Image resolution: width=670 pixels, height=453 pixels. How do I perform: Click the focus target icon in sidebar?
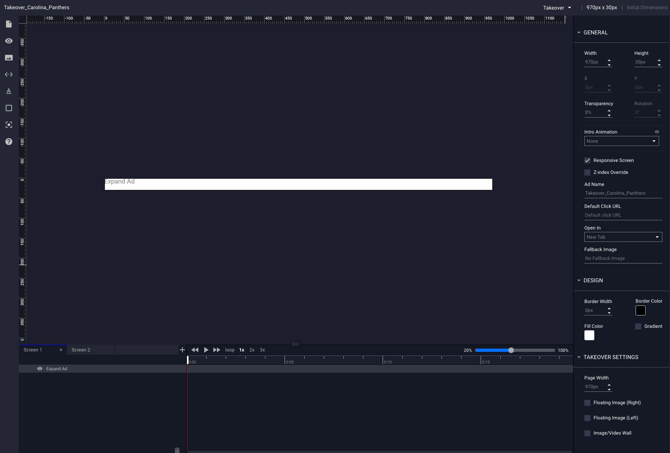[9, 125]
